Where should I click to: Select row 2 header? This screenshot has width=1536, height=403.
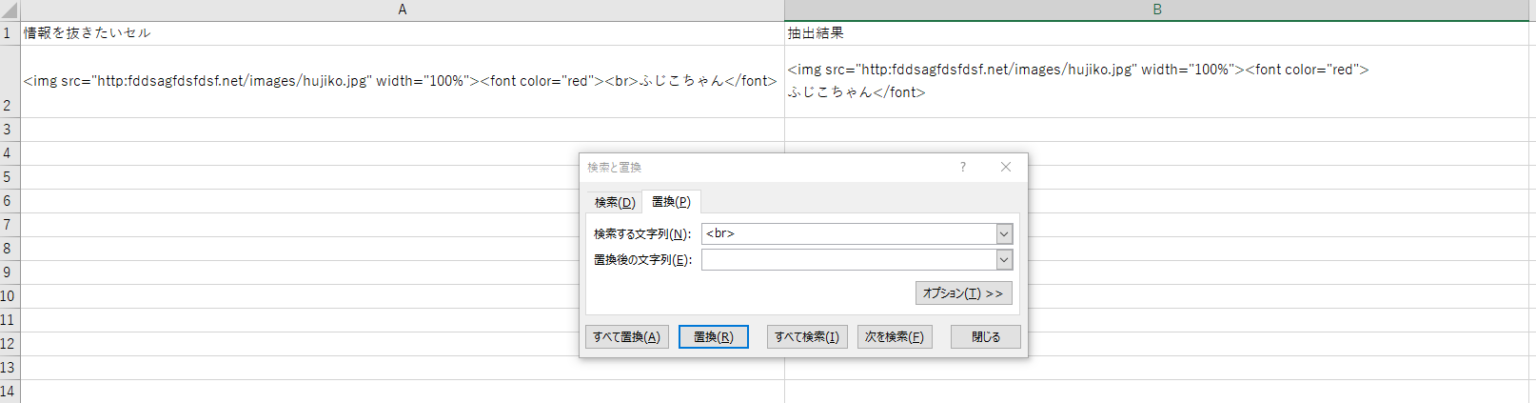tap(10, 82)
